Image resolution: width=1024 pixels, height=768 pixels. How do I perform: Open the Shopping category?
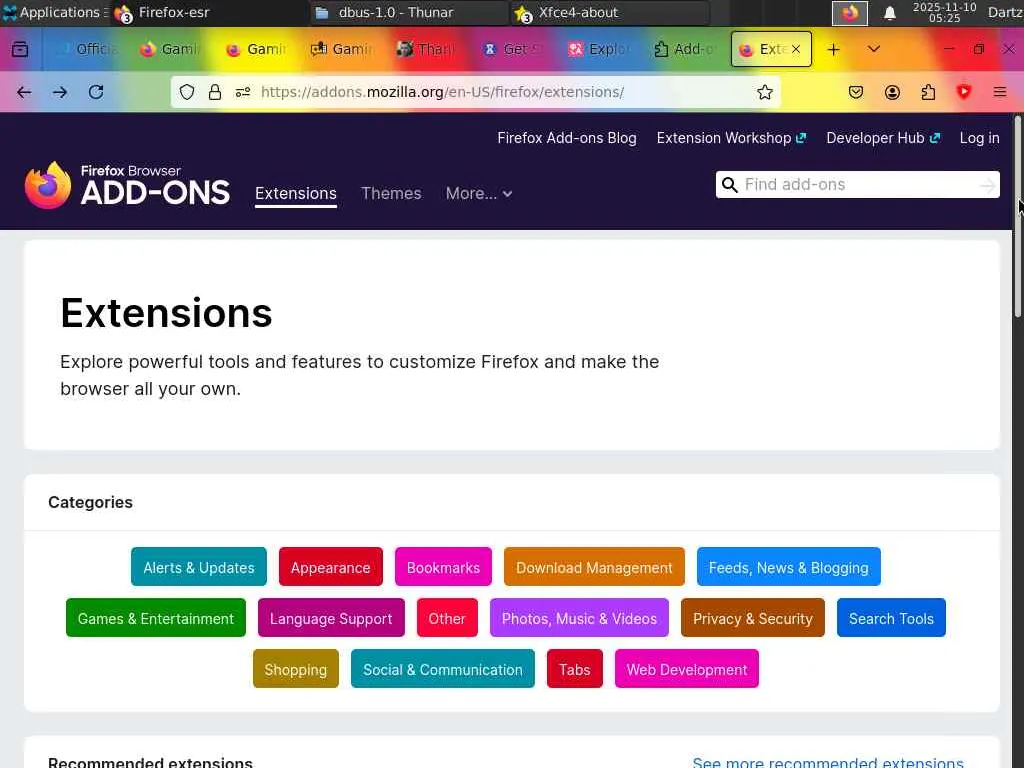(x=295, y=669)
